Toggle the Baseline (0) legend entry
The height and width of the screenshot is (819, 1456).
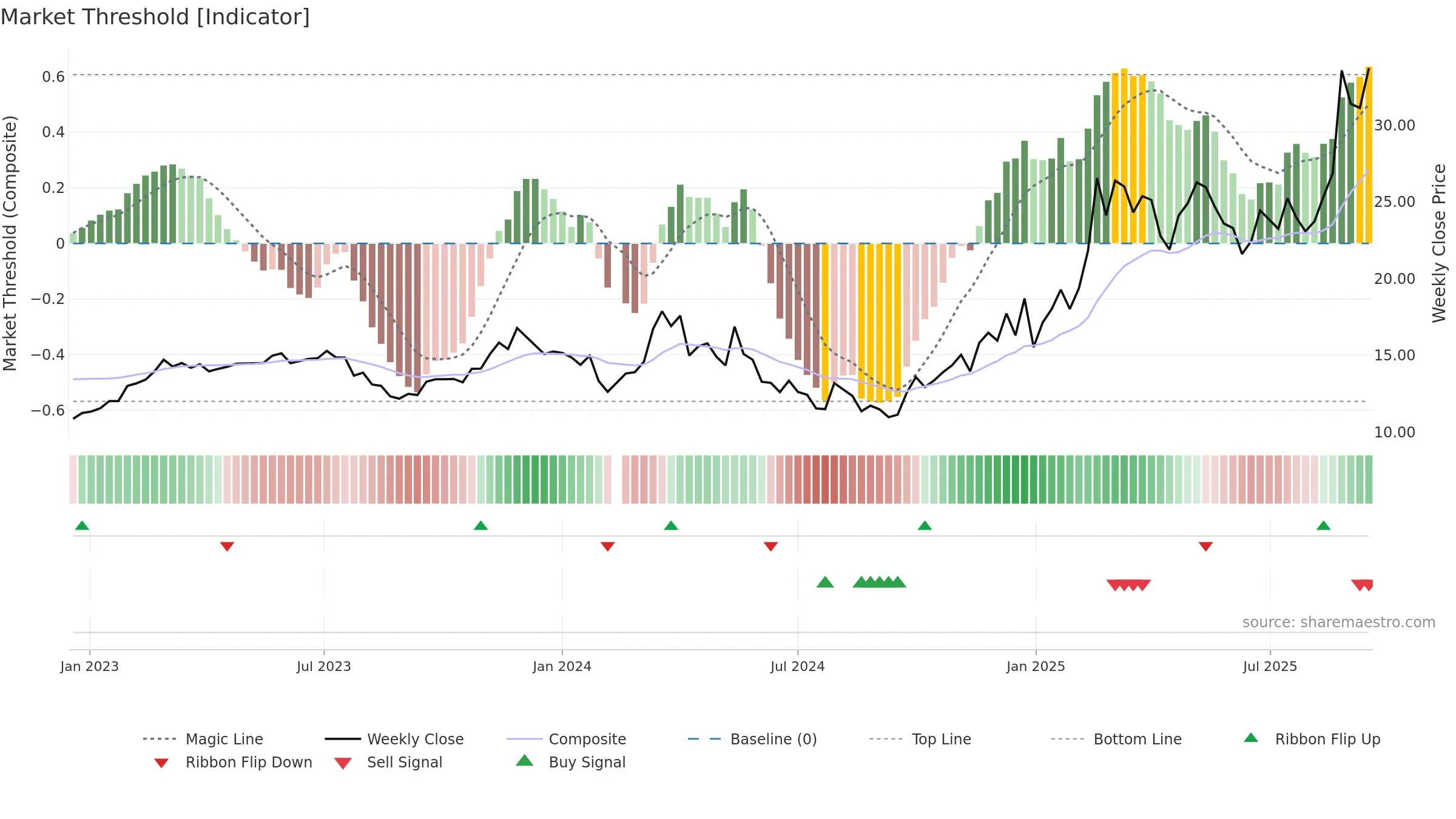[752, 739]
